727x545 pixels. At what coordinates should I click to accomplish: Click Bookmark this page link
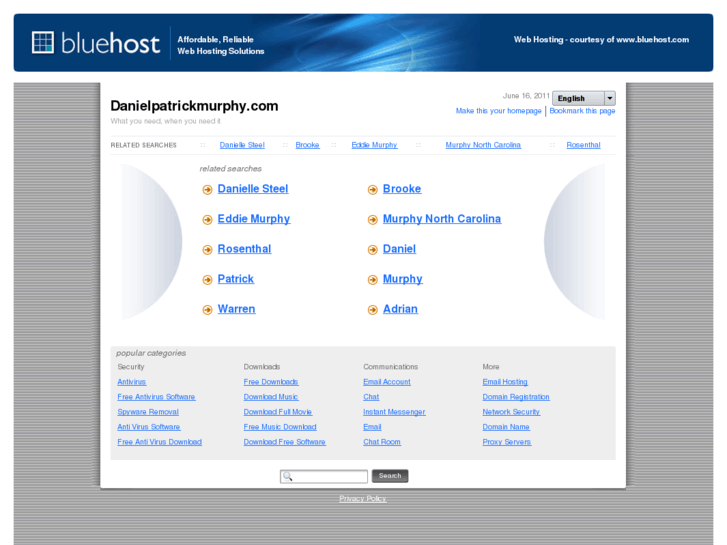pyautogui.click(x=582, y=111)
